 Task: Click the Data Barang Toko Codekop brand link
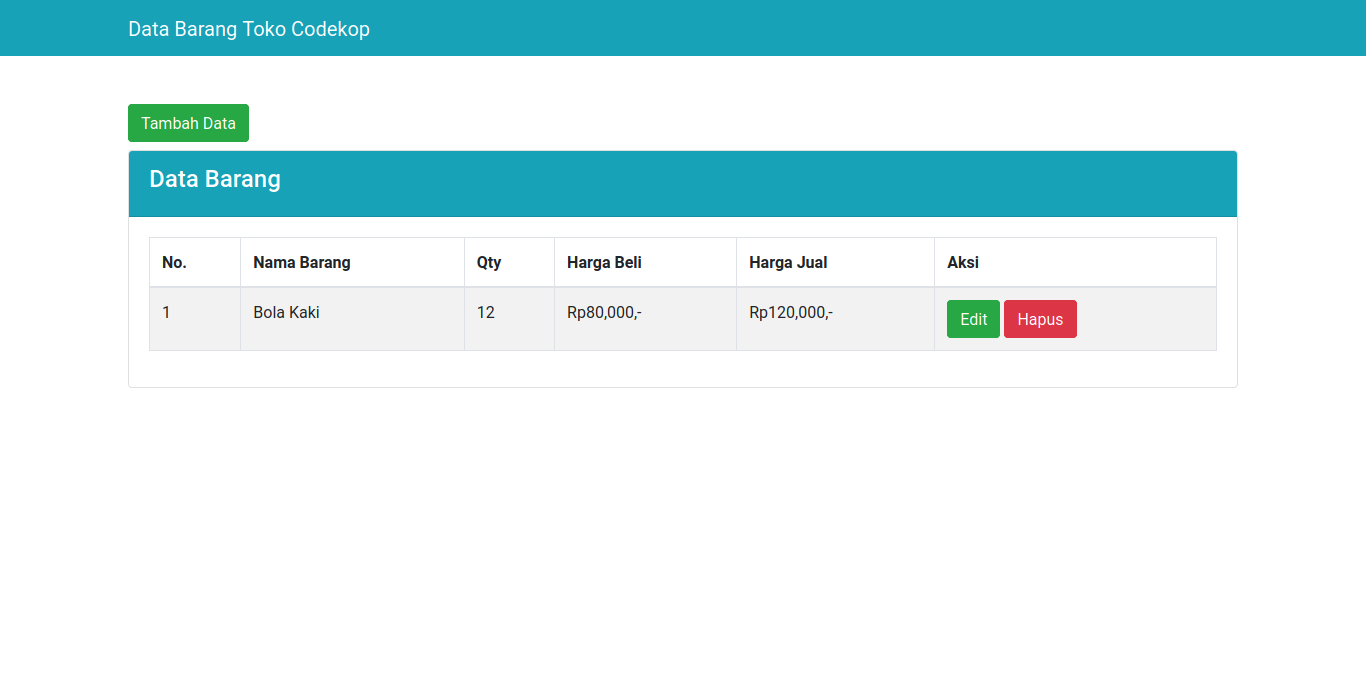[x=249, y=29]
